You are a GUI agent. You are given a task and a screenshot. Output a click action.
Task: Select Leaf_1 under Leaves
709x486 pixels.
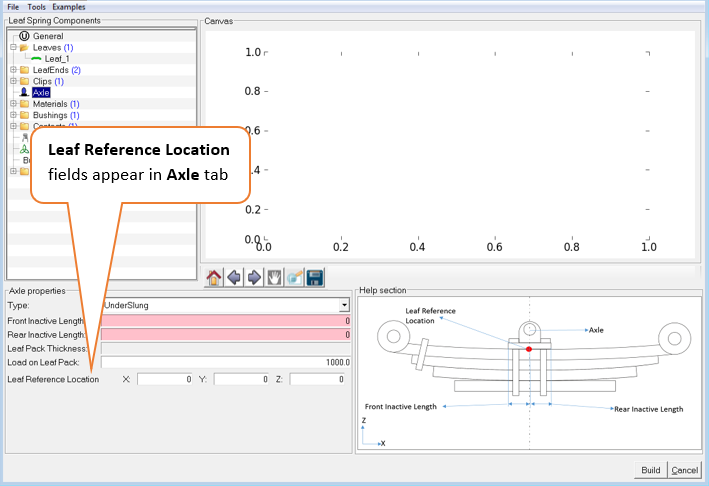point(56,59)
